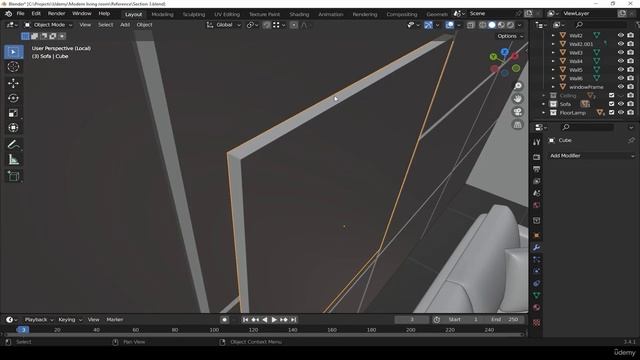Open the World properties tab

point(537,205)
